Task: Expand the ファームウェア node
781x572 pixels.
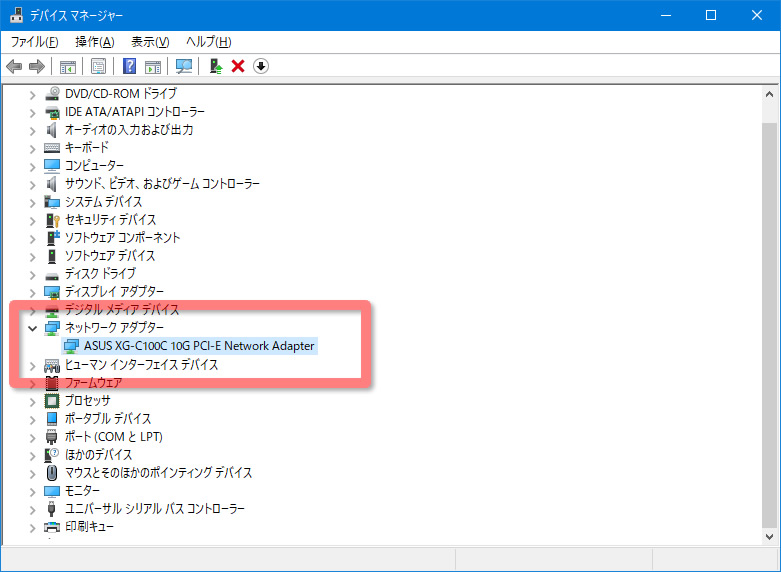Action: click(32, 384)
